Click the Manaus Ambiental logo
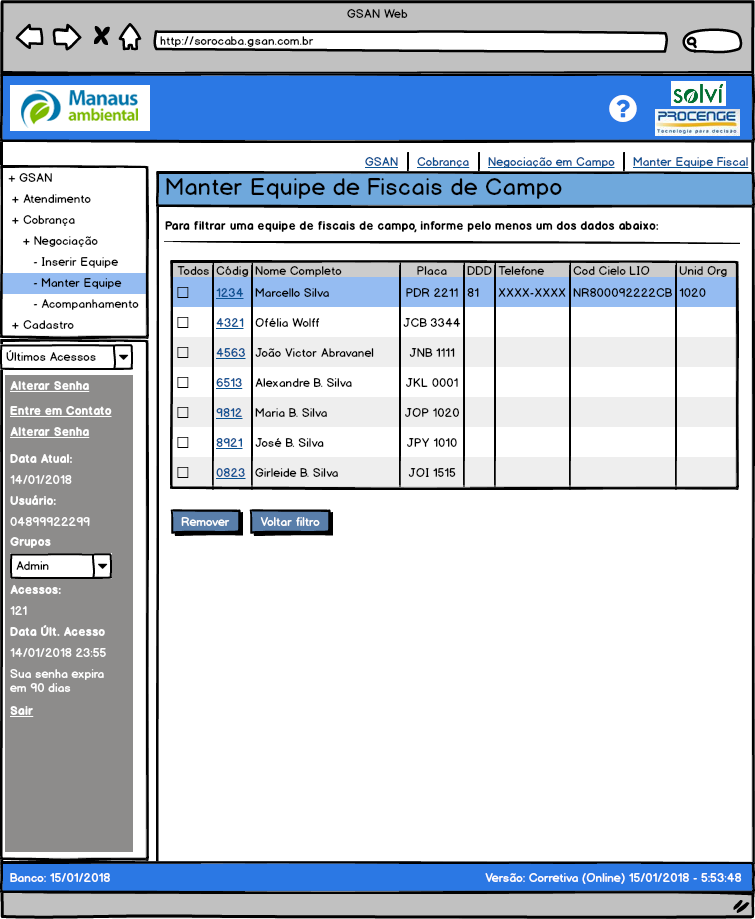Screen dimensions: 755x919 pos(80,108)
